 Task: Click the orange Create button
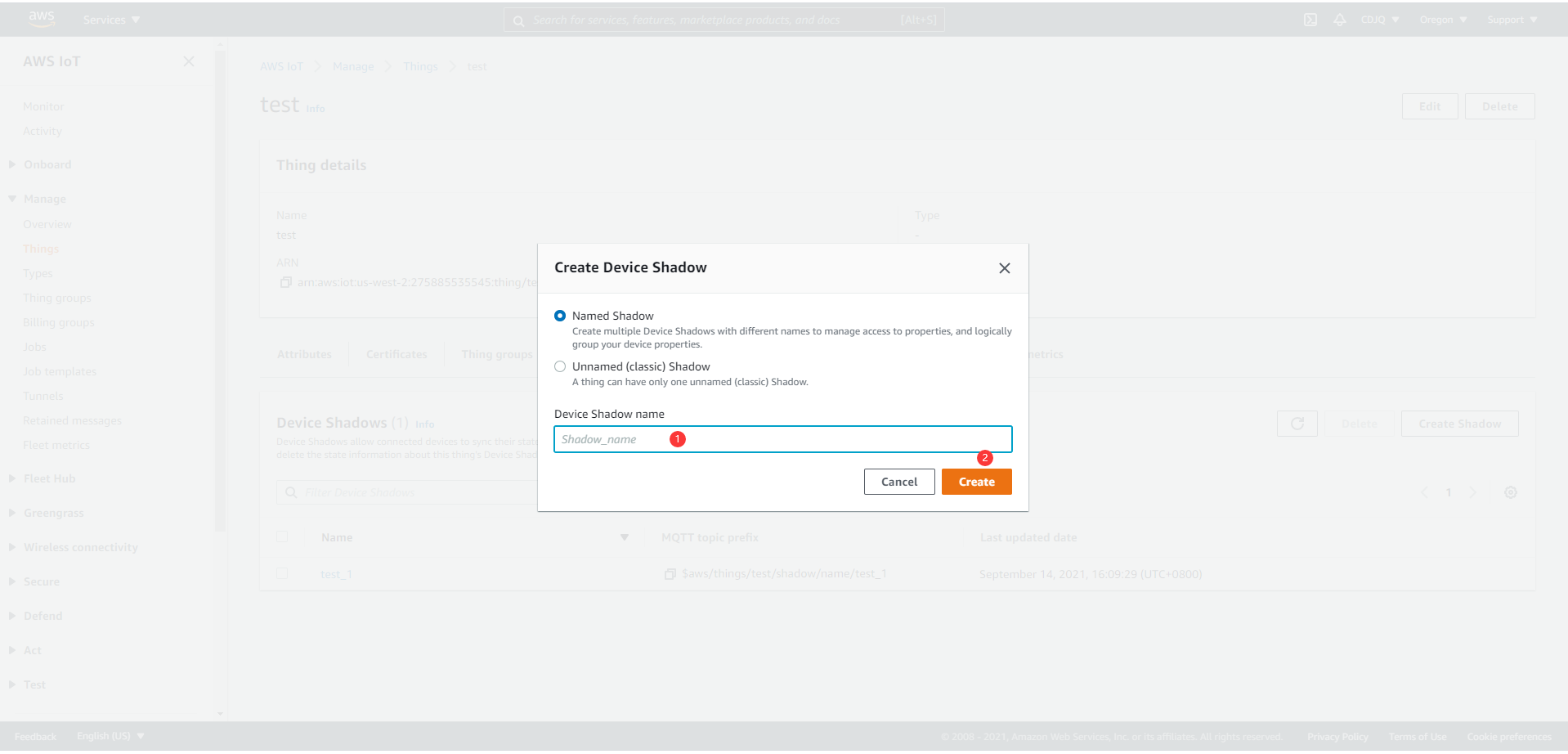point(976,482)
